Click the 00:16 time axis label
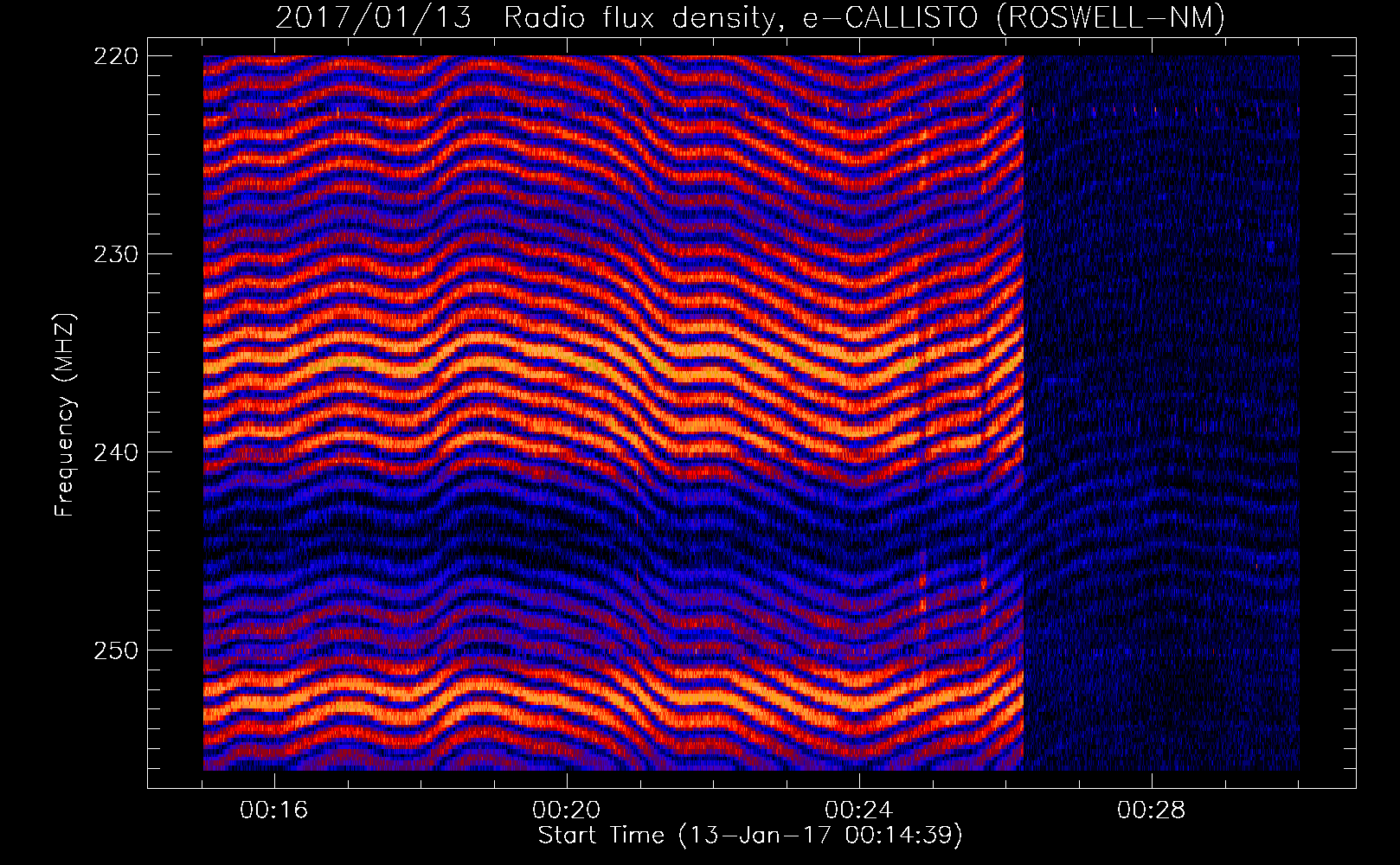This screenshot has height=865, width=1400. tap(274, 811)
